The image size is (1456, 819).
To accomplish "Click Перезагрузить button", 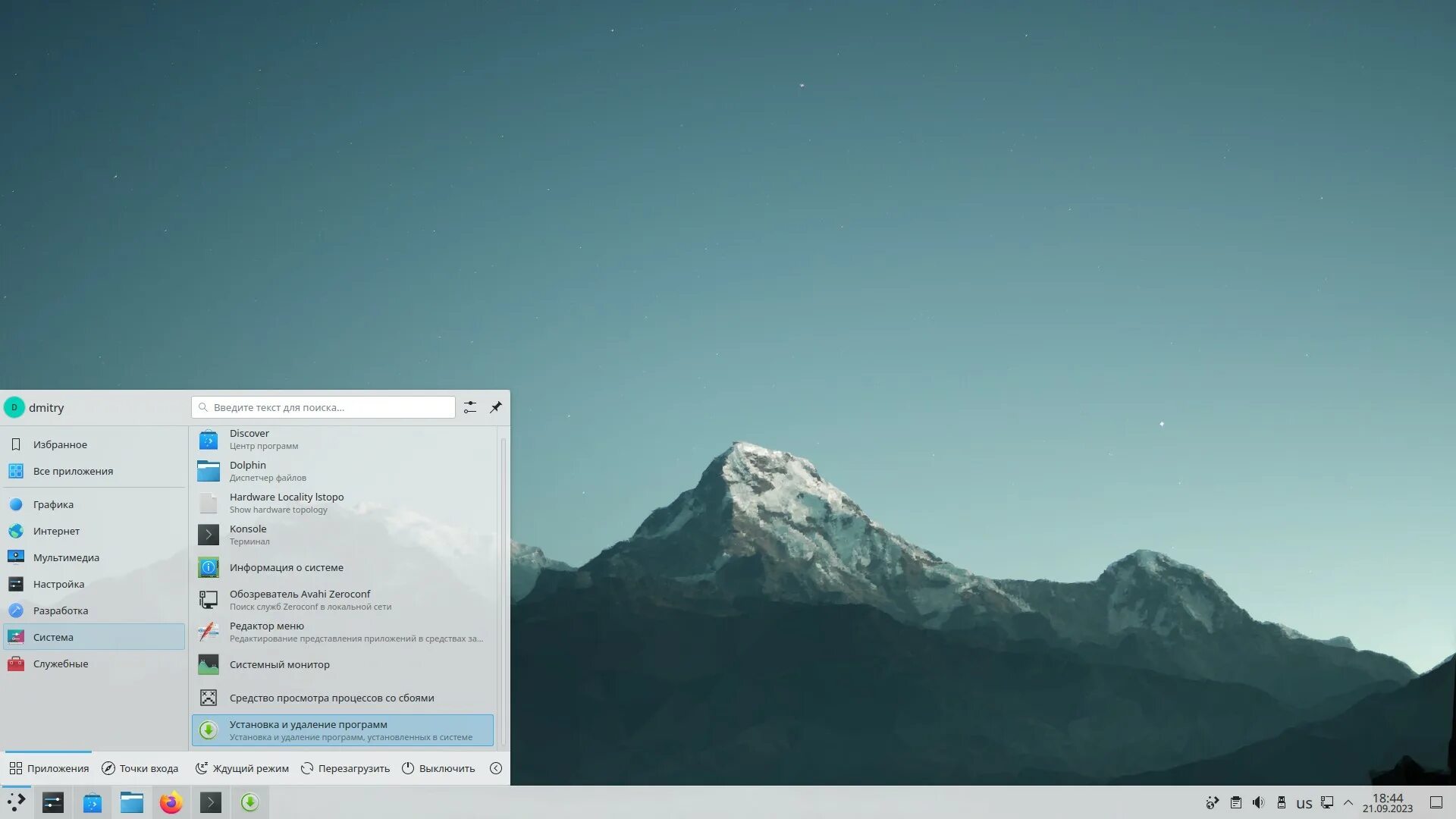I will tap(345, 768).
